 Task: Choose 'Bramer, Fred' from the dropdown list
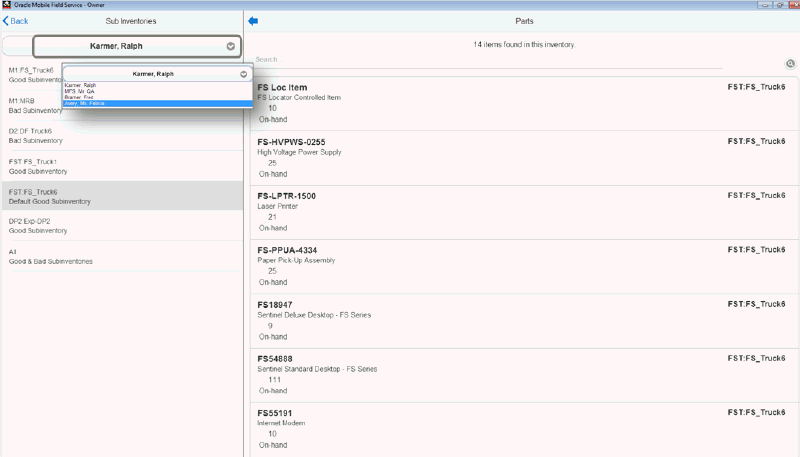[158, 97]
